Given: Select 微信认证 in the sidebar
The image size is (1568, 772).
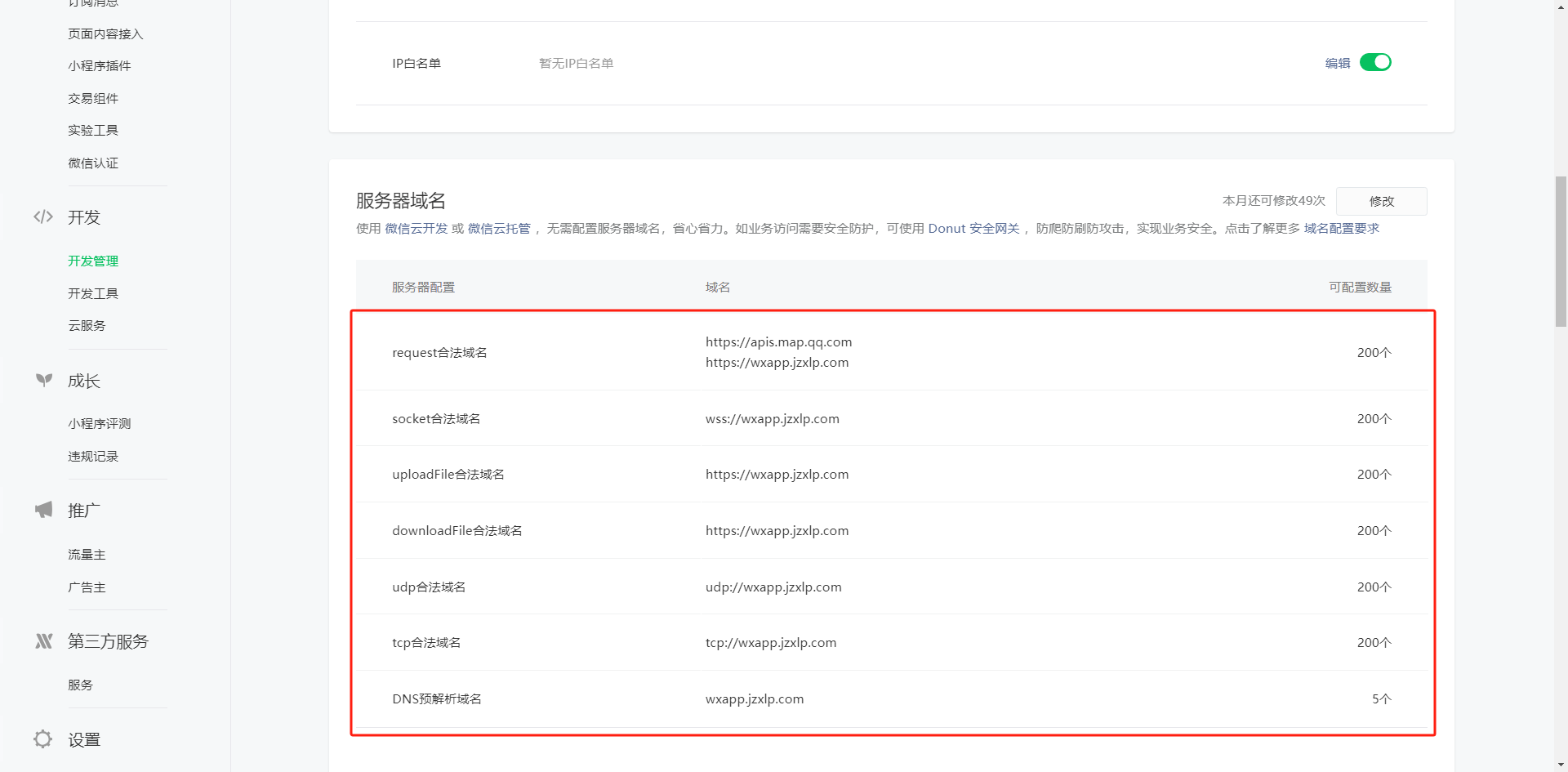Looking at the screenshot, I should 93,163.
